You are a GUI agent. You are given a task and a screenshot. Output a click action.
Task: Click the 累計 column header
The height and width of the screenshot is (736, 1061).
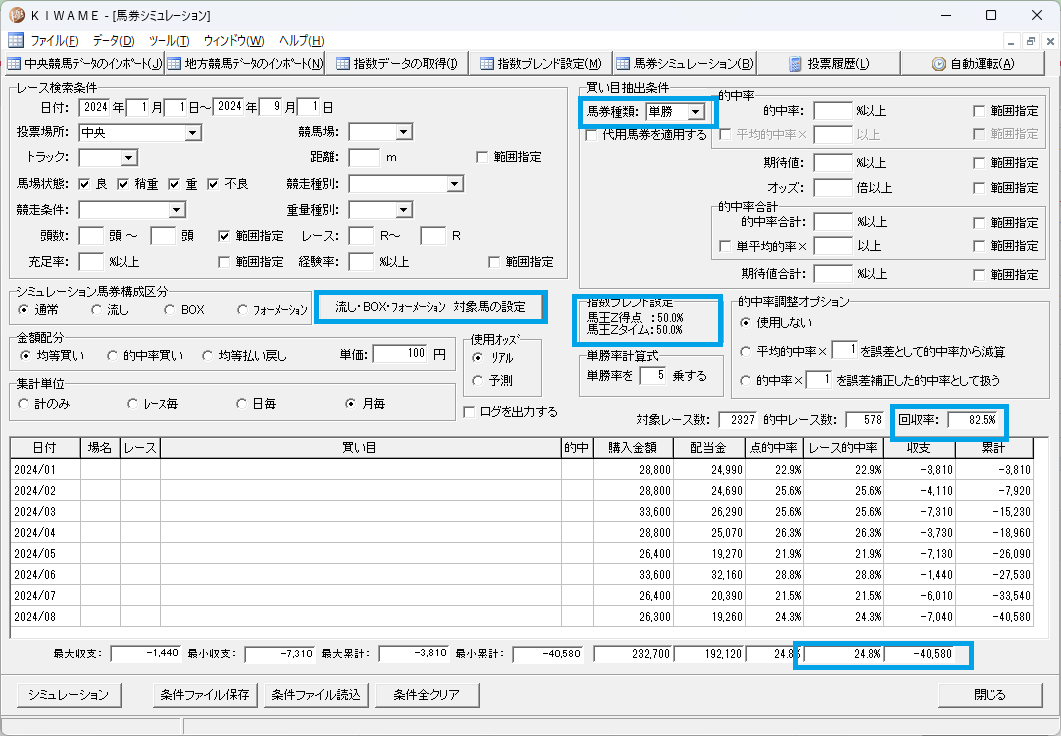(994, 448)
